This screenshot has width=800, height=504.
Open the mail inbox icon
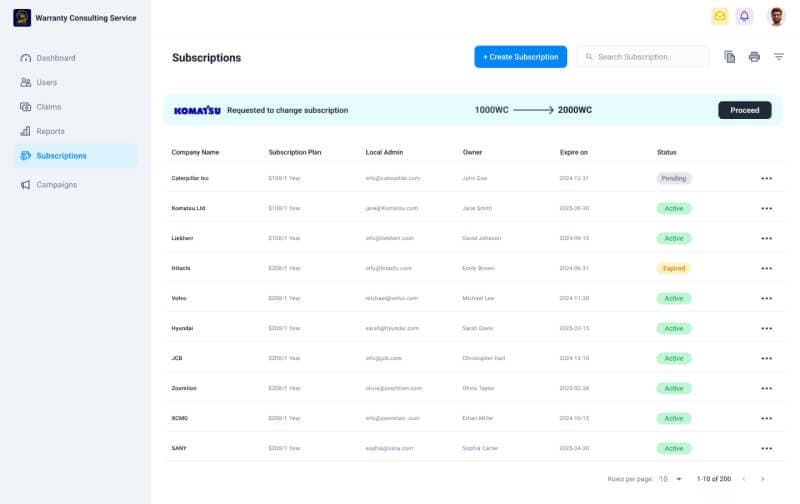pos(720,16)
